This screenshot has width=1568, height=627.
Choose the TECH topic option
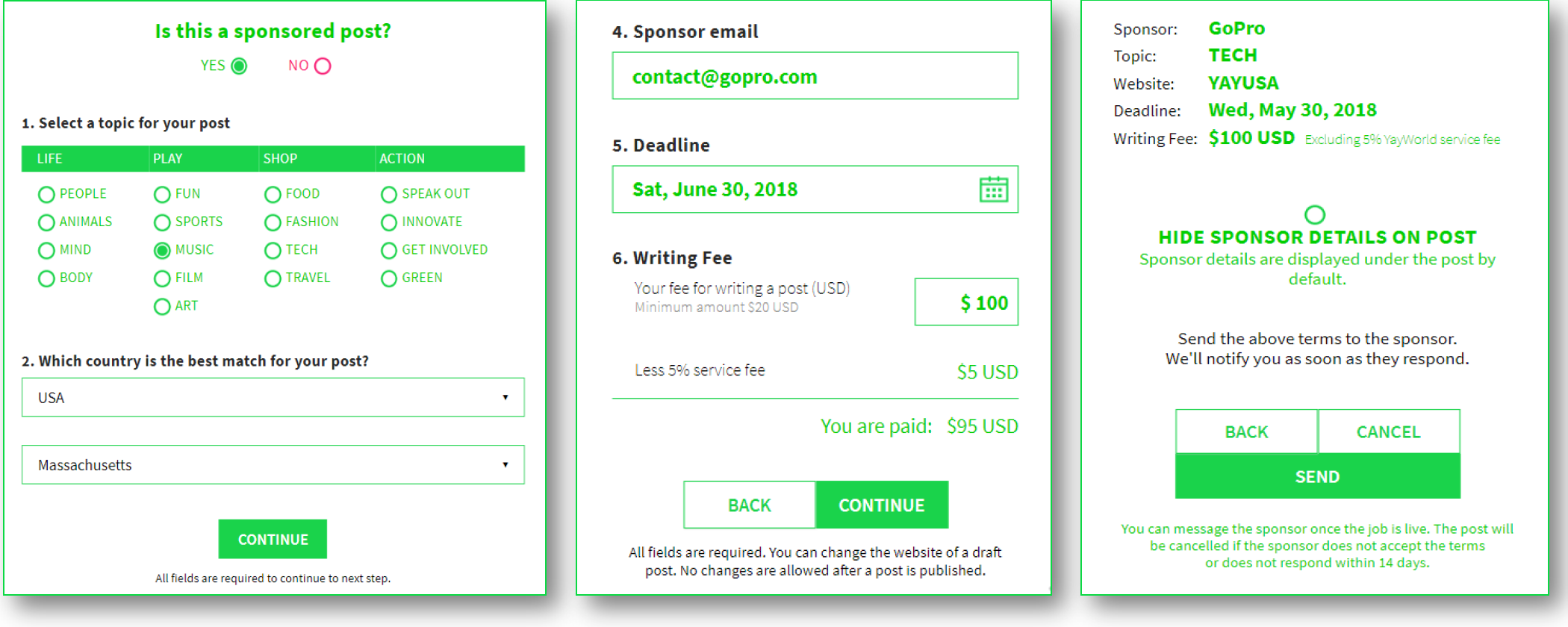[x=273, y=251]
